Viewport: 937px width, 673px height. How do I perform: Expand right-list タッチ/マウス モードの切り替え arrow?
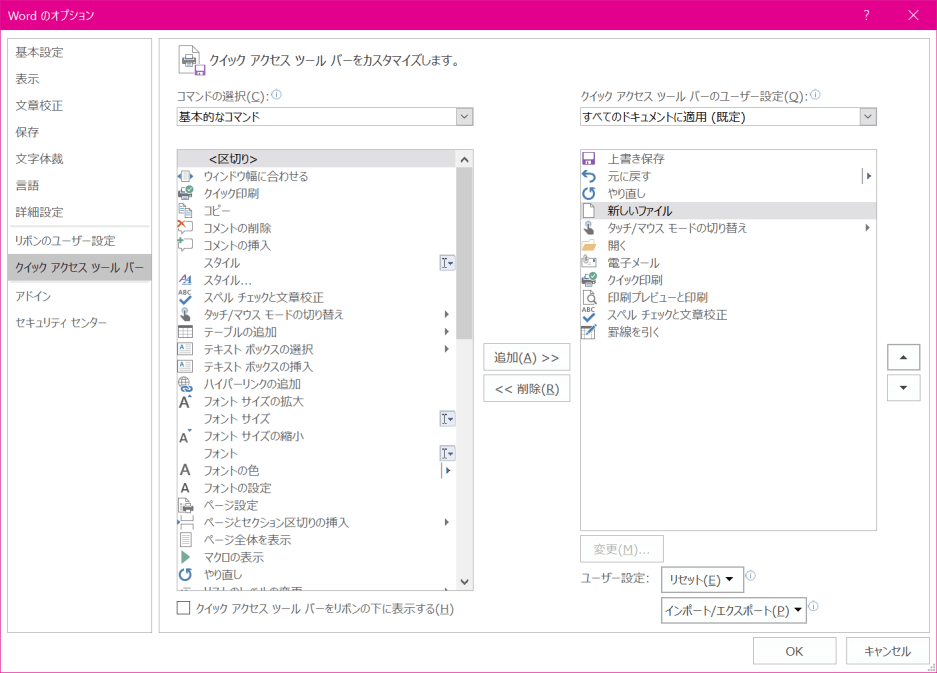coord(867,228)
